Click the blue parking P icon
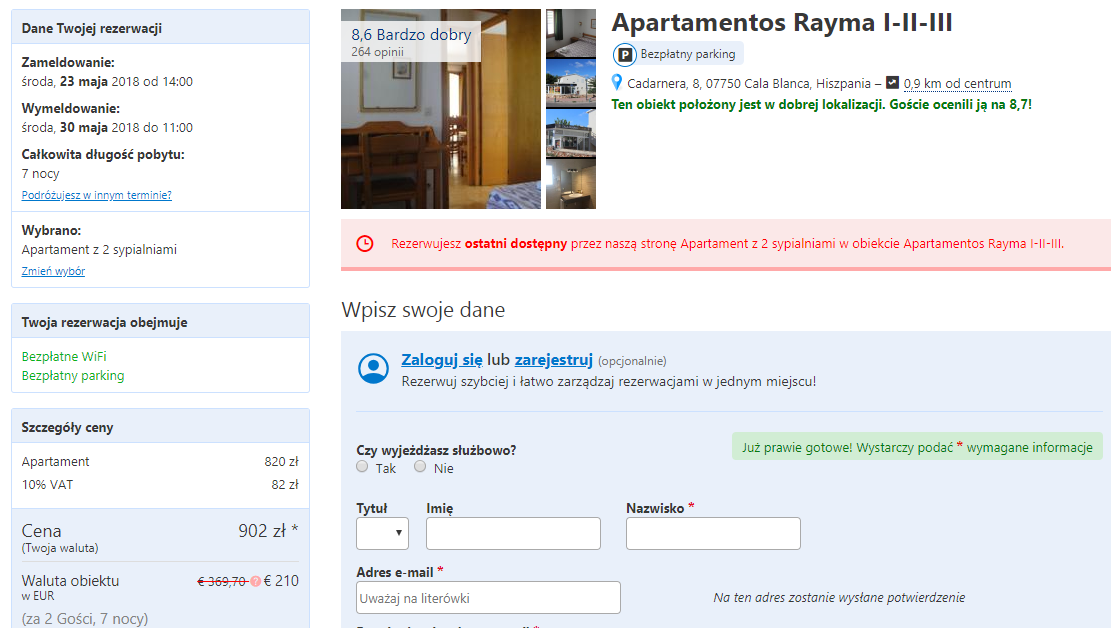 [x=625, y=55]
